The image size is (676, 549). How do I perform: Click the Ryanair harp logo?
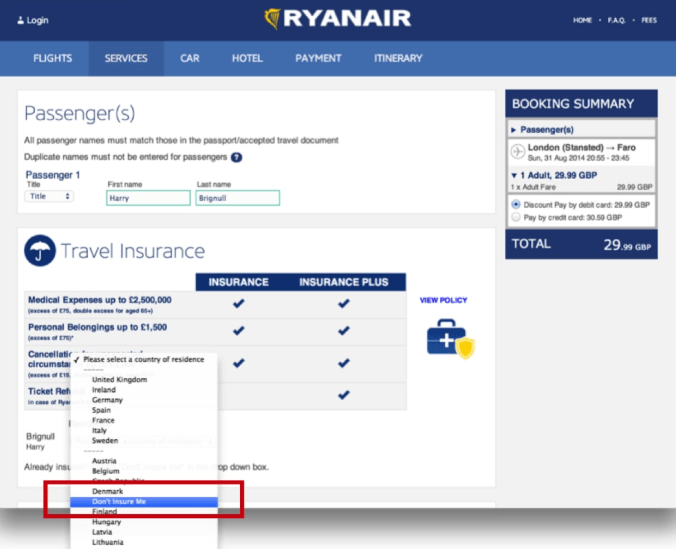(272, 19)
